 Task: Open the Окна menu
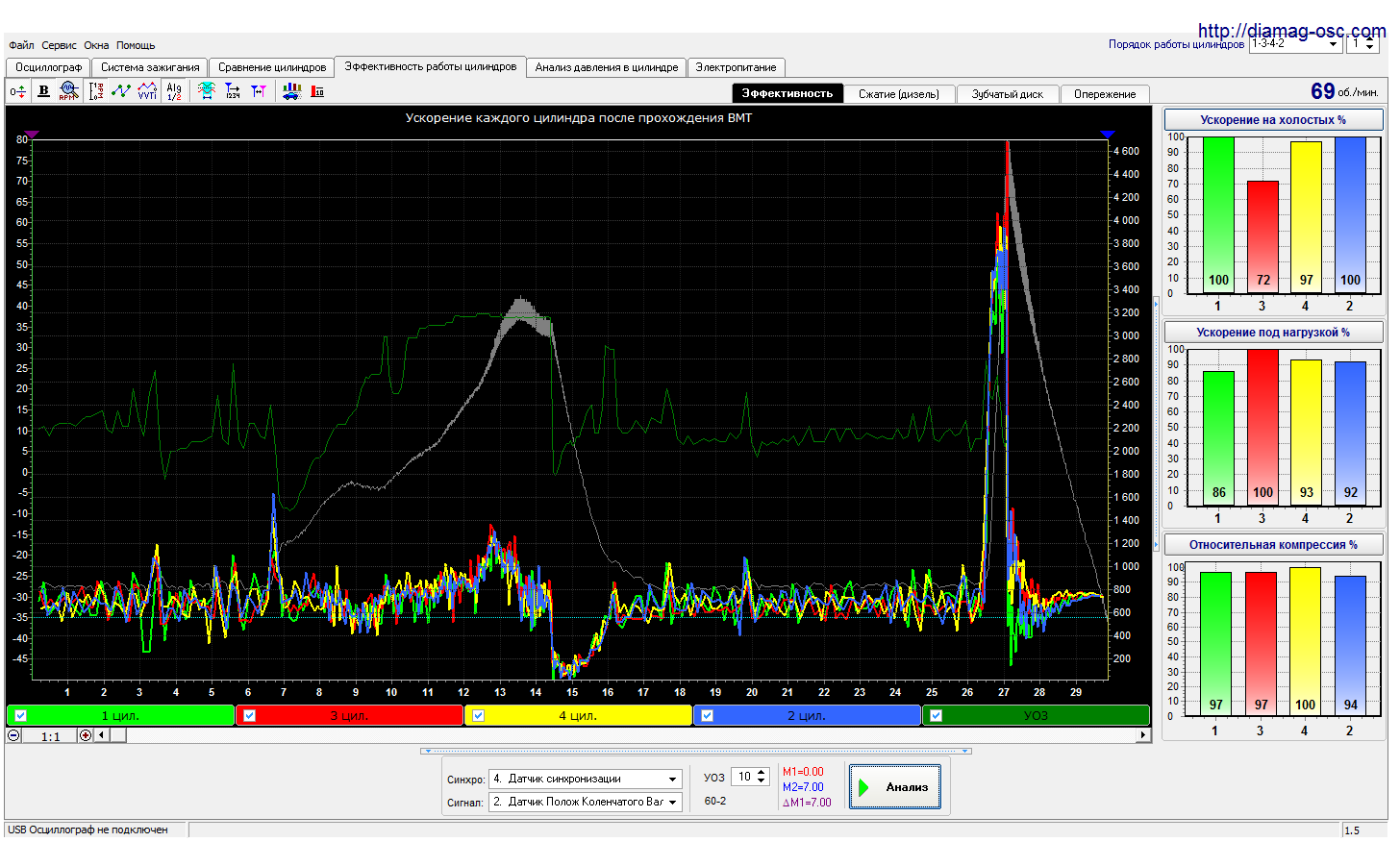click(x=96, y=45)
